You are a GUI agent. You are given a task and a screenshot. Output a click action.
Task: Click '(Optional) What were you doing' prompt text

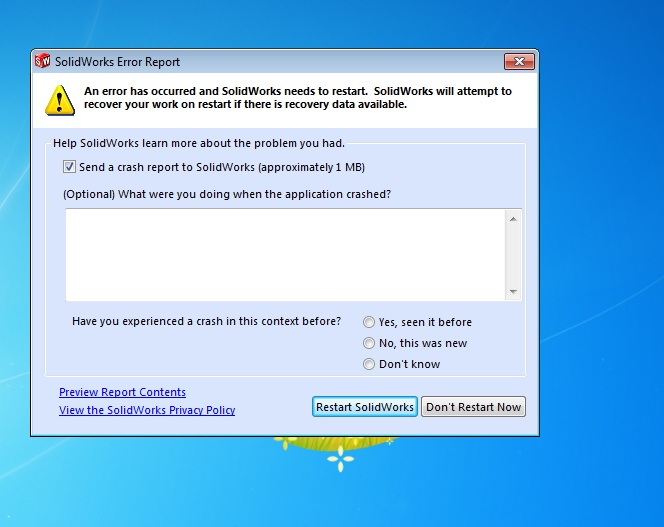tap(227, 194)
